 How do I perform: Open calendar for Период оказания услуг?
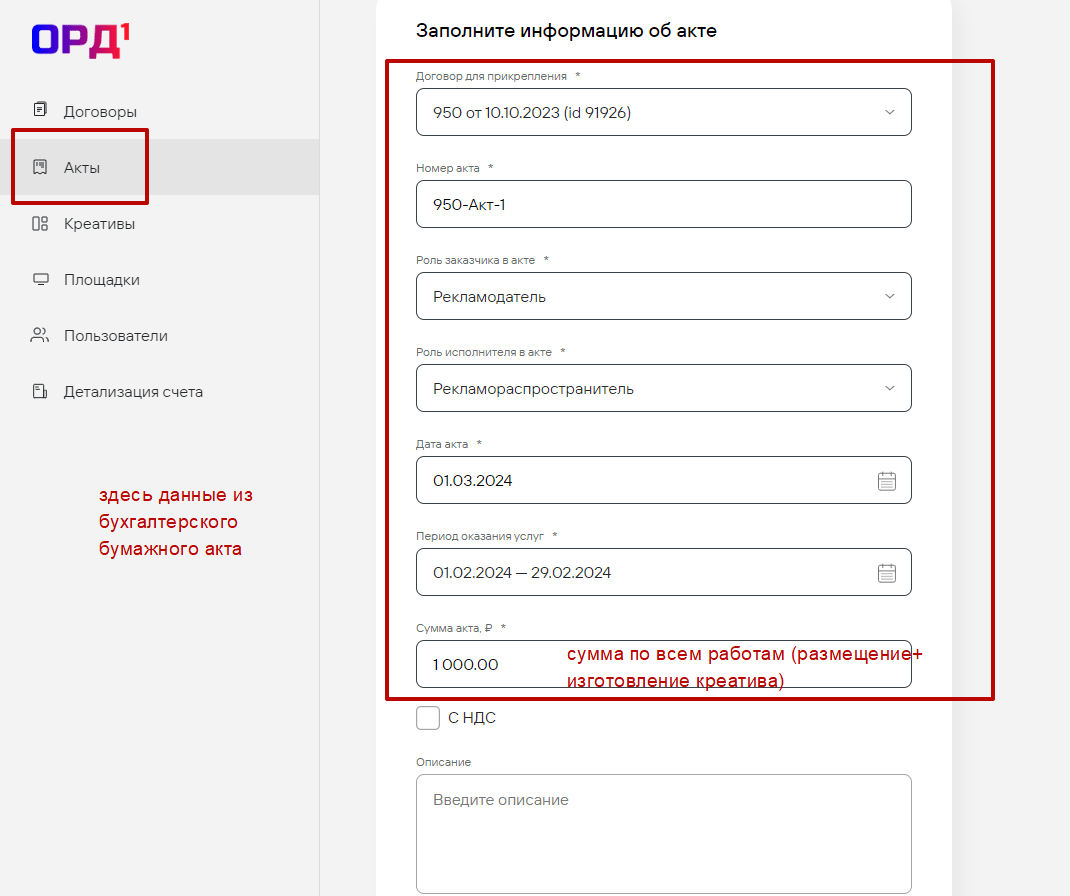[887, 573]
